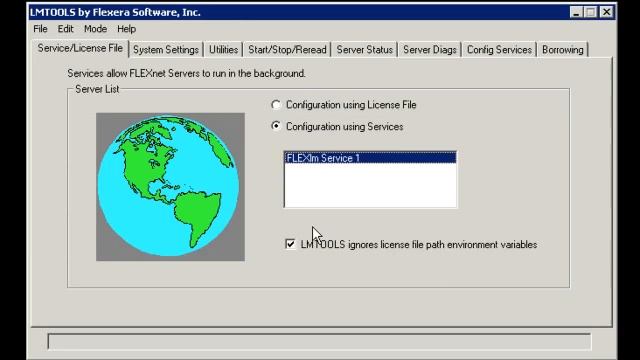The width and height of the screenshot is (640, 360).
Task: Open the Help menu
Action: (126, 29)
